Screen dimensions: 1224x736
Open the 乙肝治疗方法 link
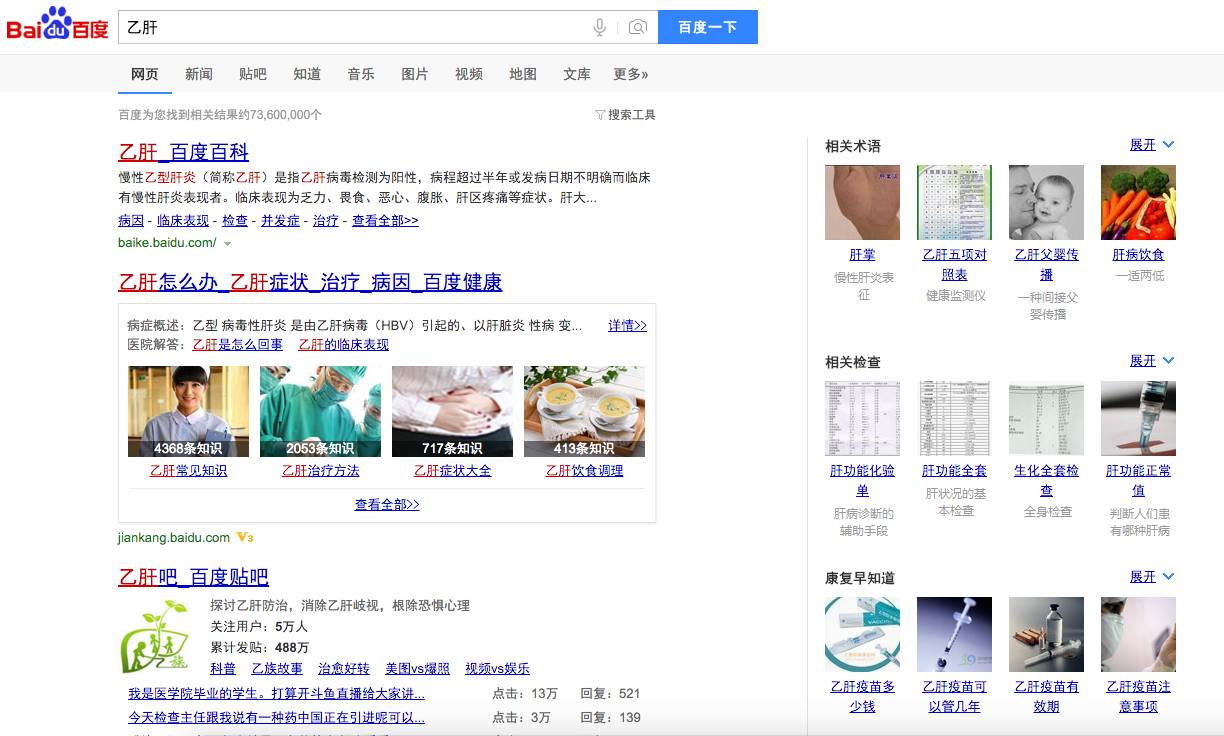320,471
